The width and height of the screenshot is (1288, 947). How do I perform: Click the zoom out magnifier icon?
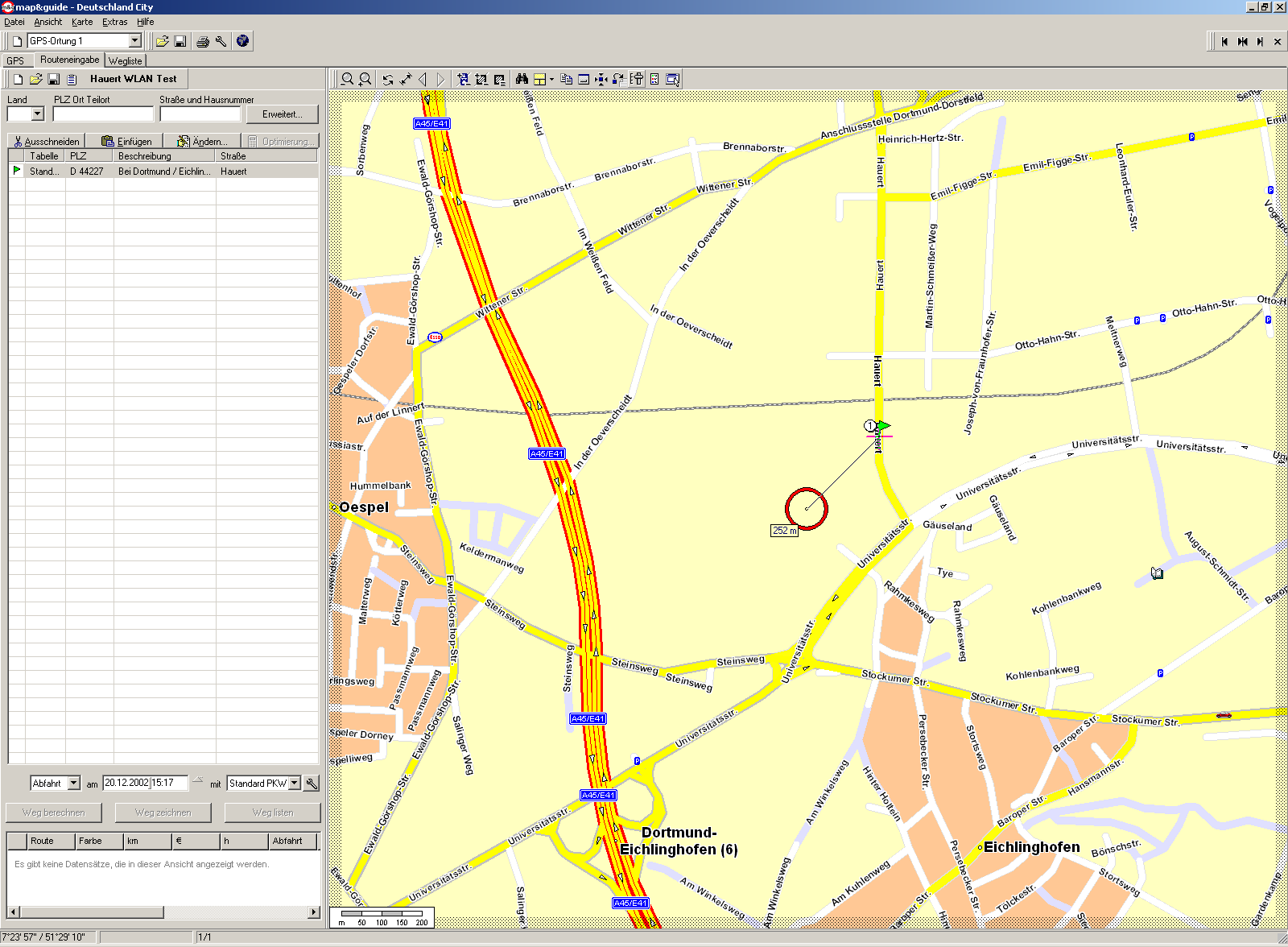click(347, 79)
